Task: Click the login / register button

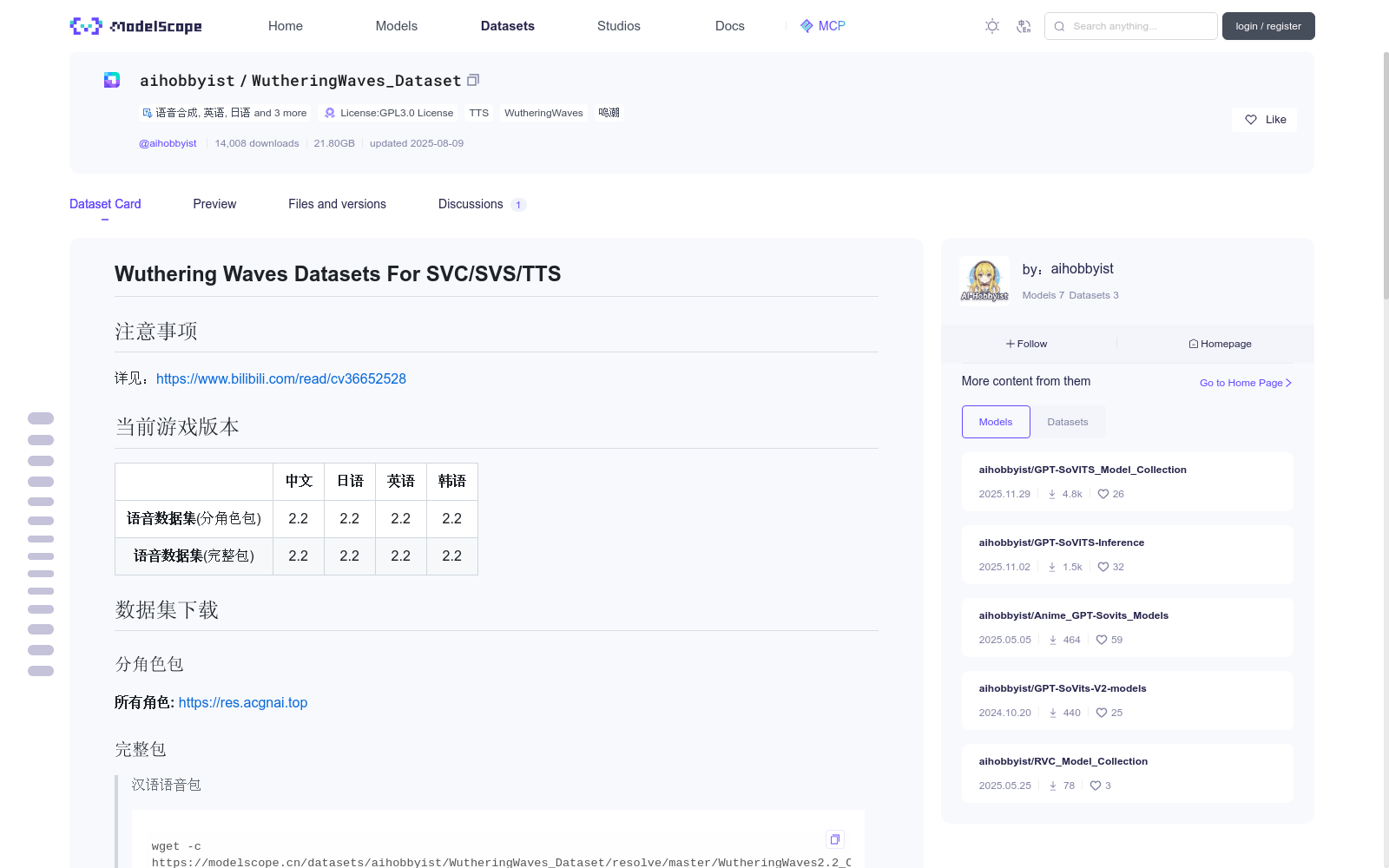Action: [1268, 26]
